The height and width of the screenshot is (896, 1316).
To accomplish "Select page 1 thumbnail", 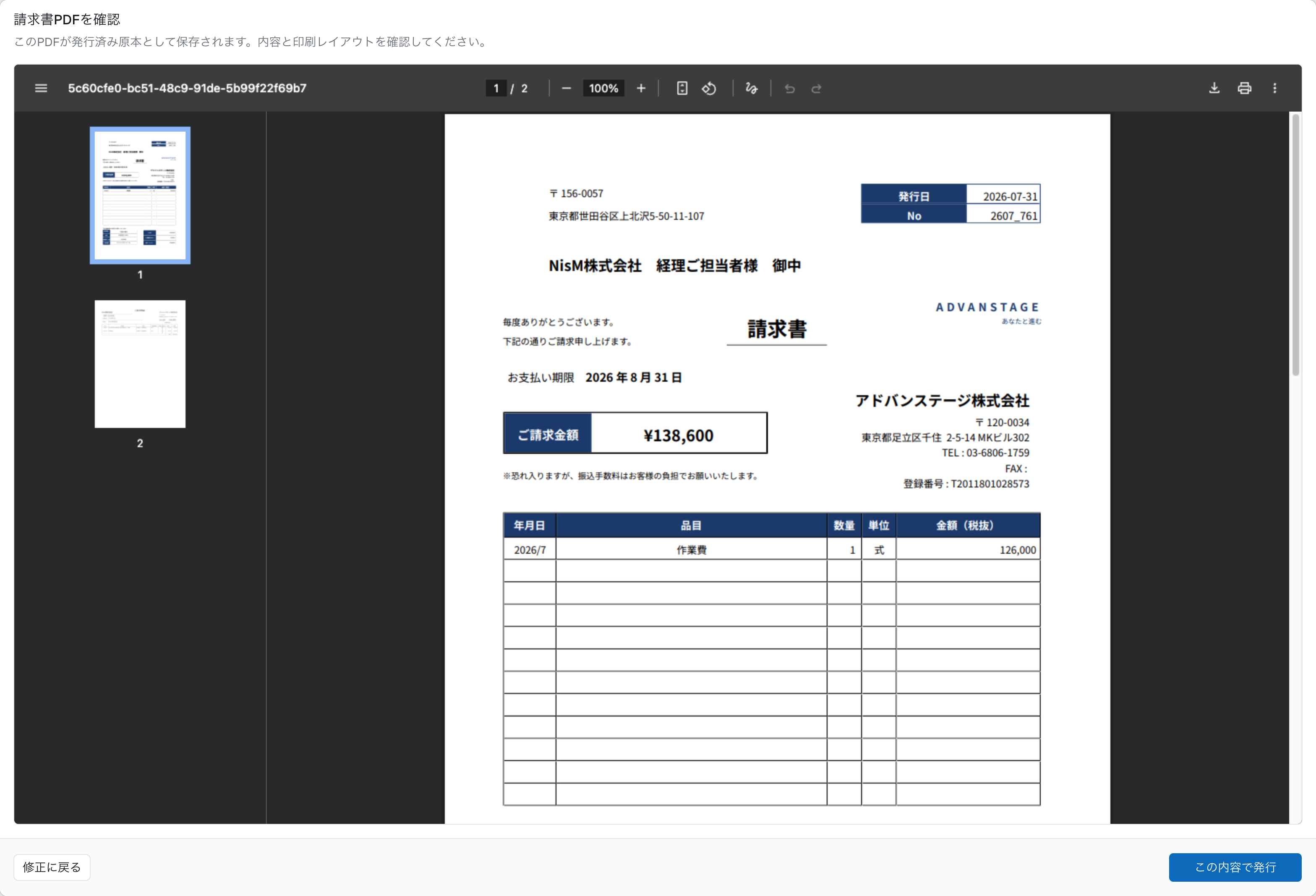I will click(x=140, y=195).
